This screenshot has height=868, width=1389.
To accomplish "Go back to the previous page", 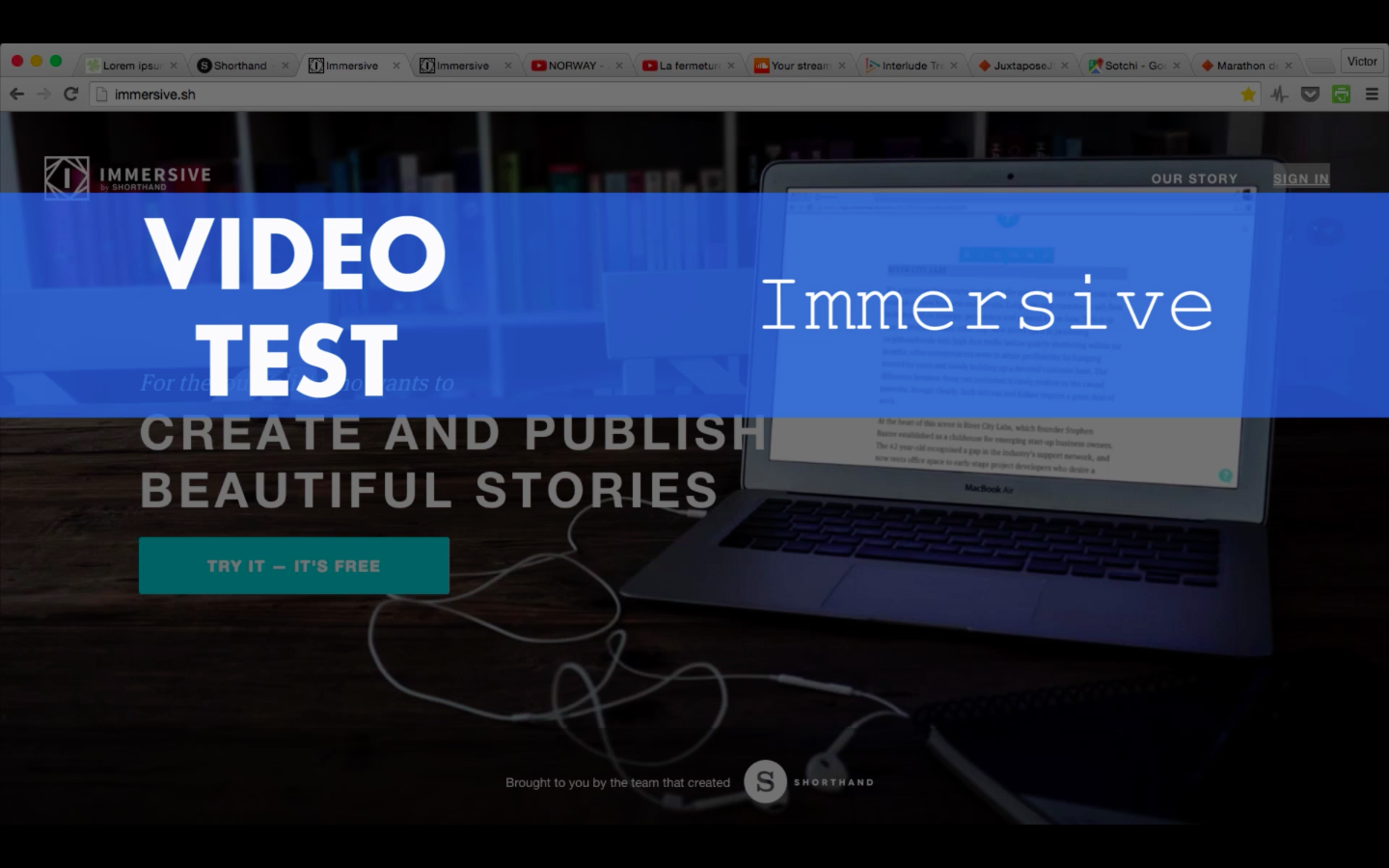I will point(16,95).
